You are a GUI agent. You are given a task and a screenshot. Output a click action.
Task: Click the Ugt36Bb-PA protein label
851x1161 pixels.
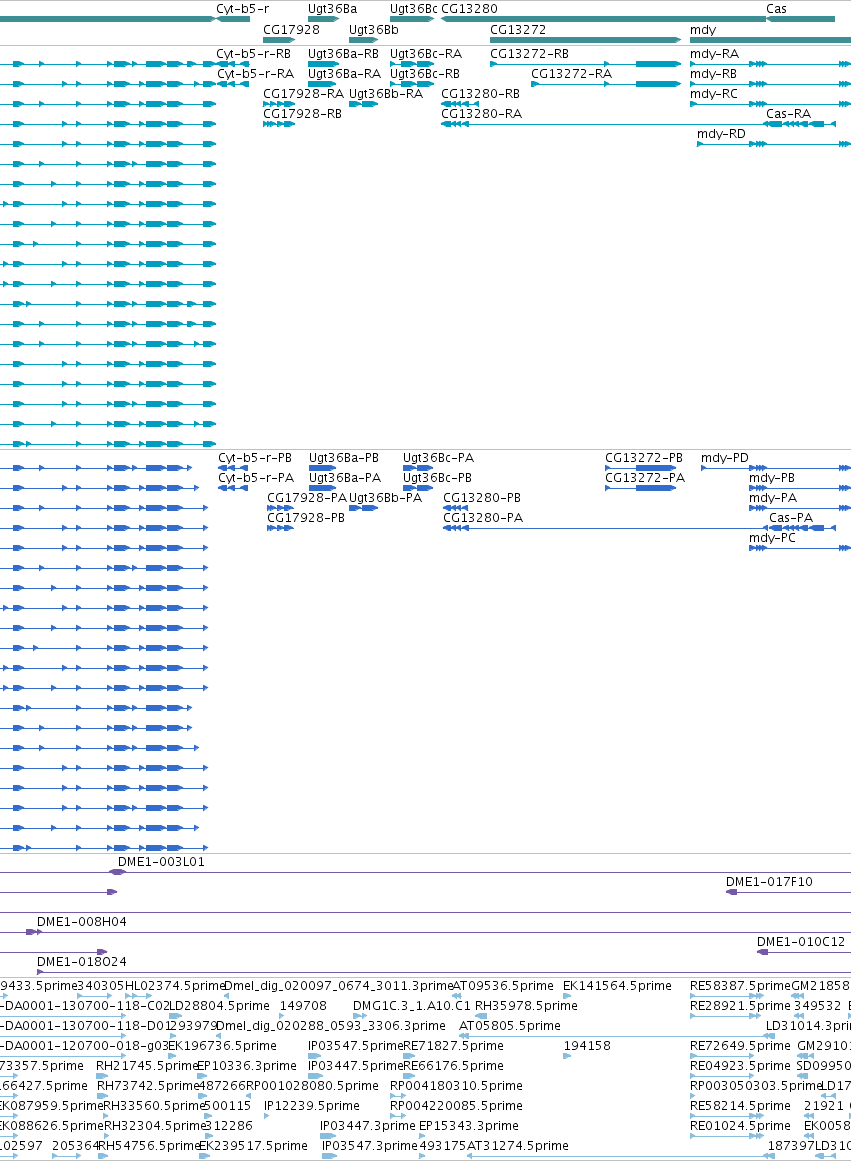click(x=386, y=498)
